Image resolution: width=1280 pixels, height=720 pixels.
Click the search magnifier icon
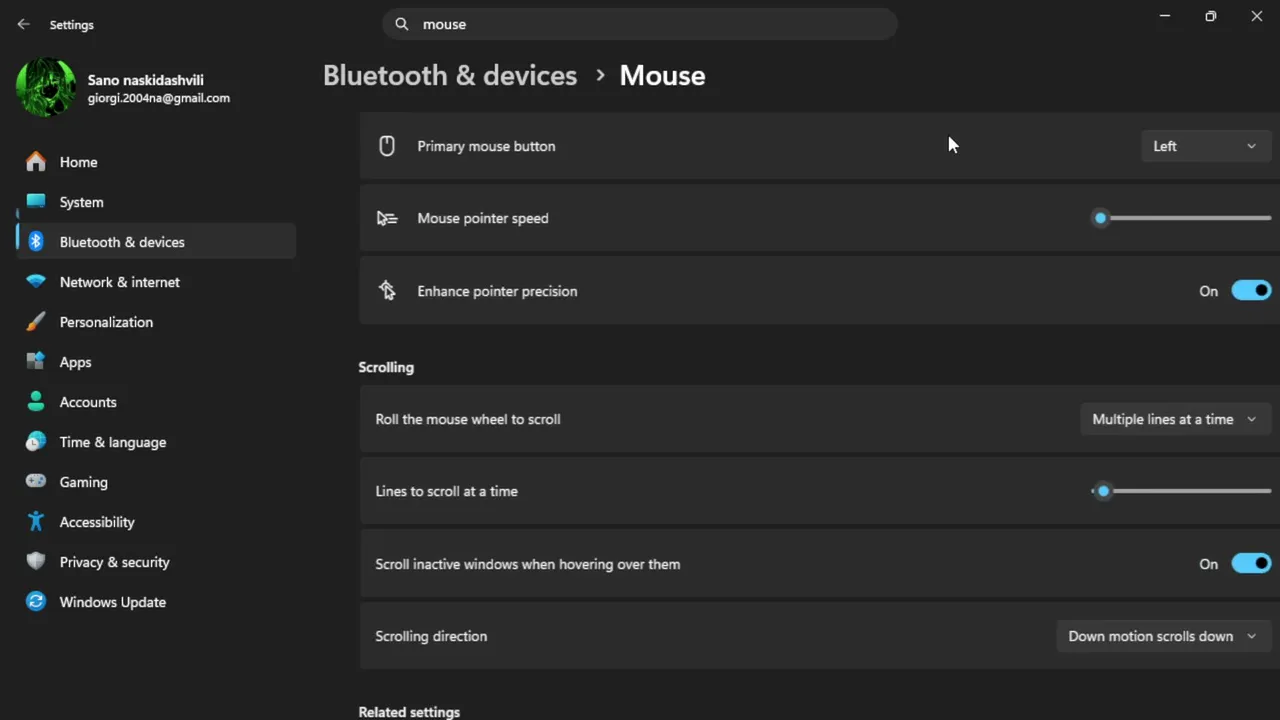click(x=402, y=24)
